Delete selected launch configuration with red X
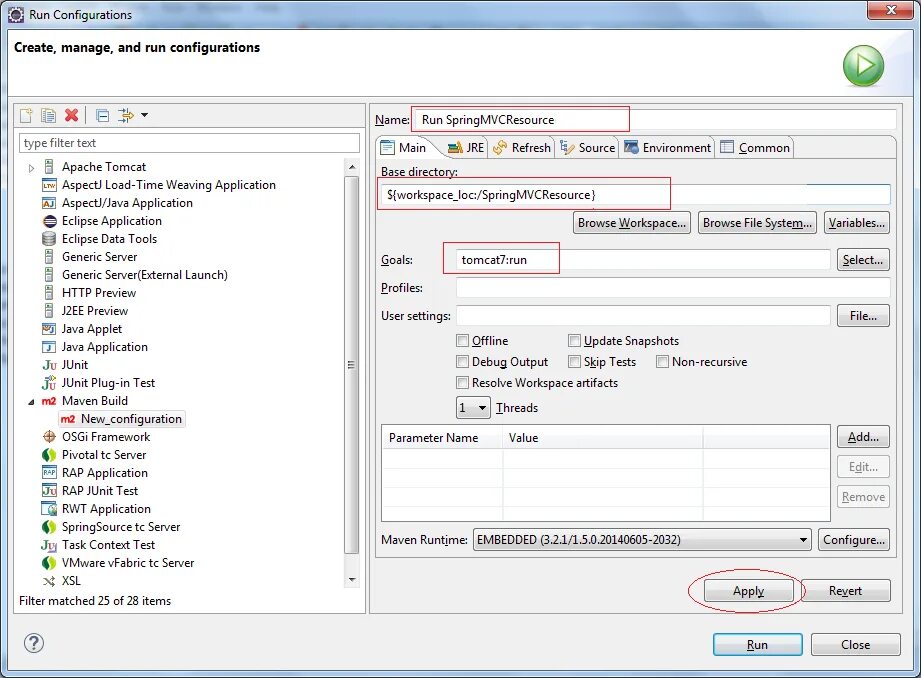Image resolution: width=921 pixels, height=678 pixels. click(72, 115)
